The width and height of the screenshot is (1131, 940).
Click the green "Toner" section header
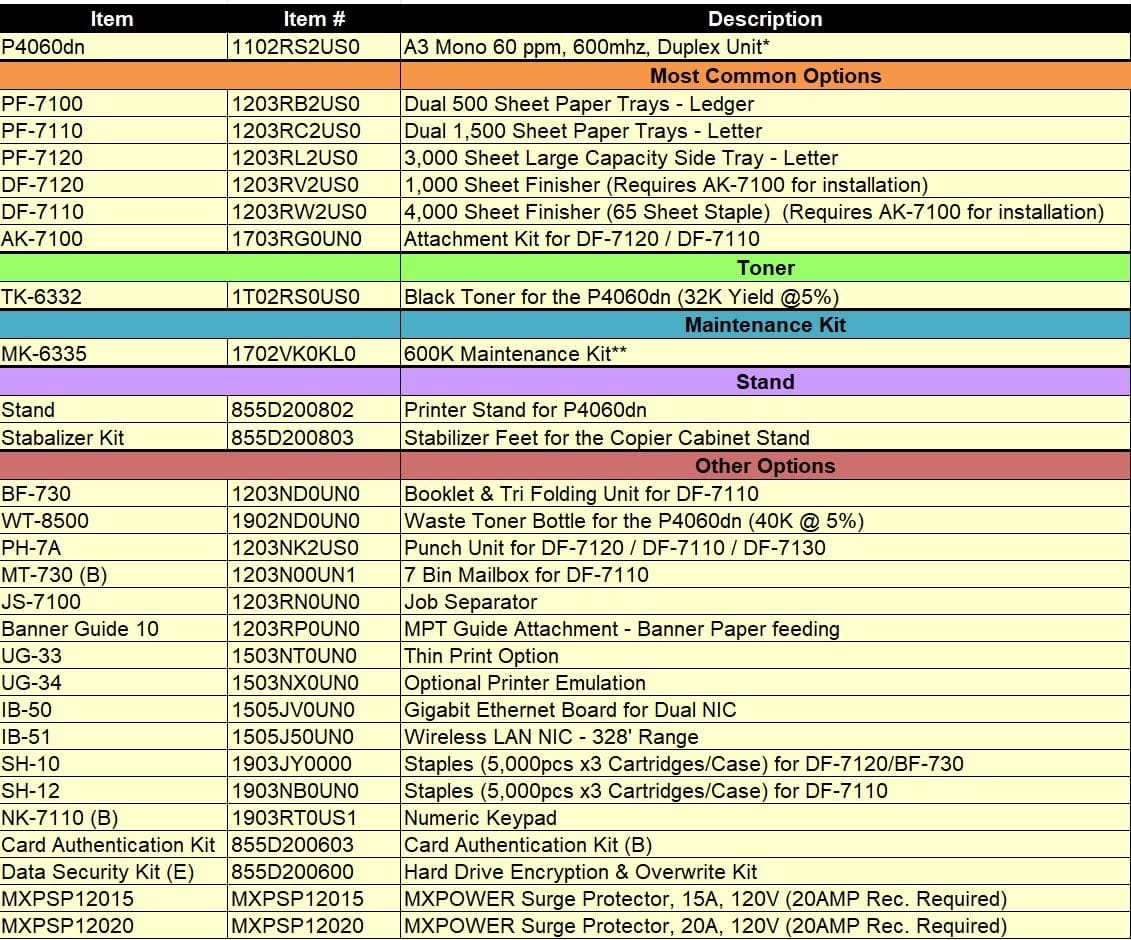(765, 268)
